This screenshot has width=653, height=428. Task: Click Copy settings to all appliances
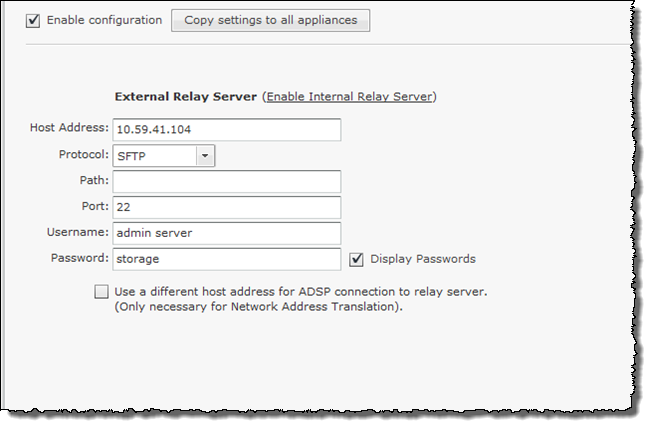tap(270, 20)
